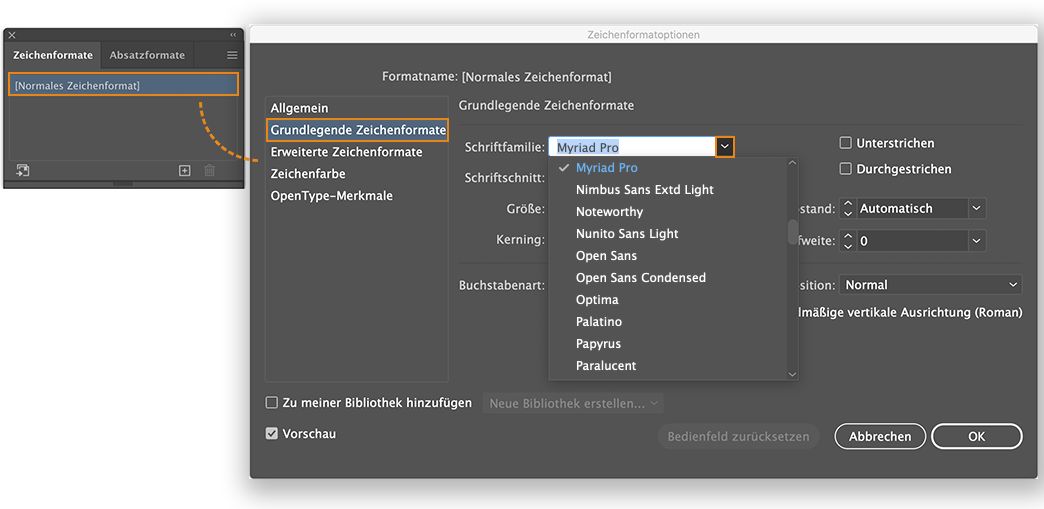Enable the Unterstrichen checkbox
This screenshot has width=1044, height=509.
pos(846,143)
